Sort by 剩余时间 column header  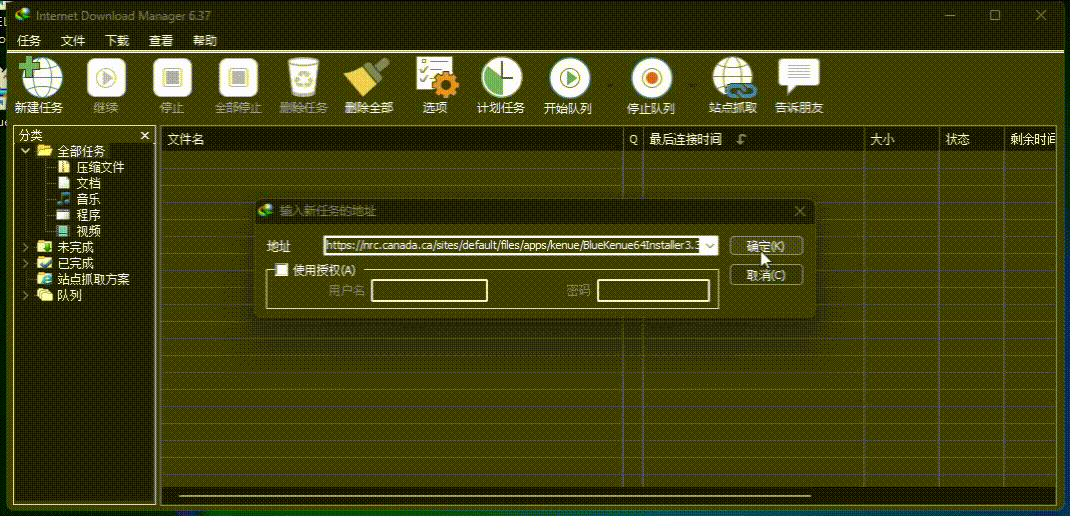coord(1030,139)
